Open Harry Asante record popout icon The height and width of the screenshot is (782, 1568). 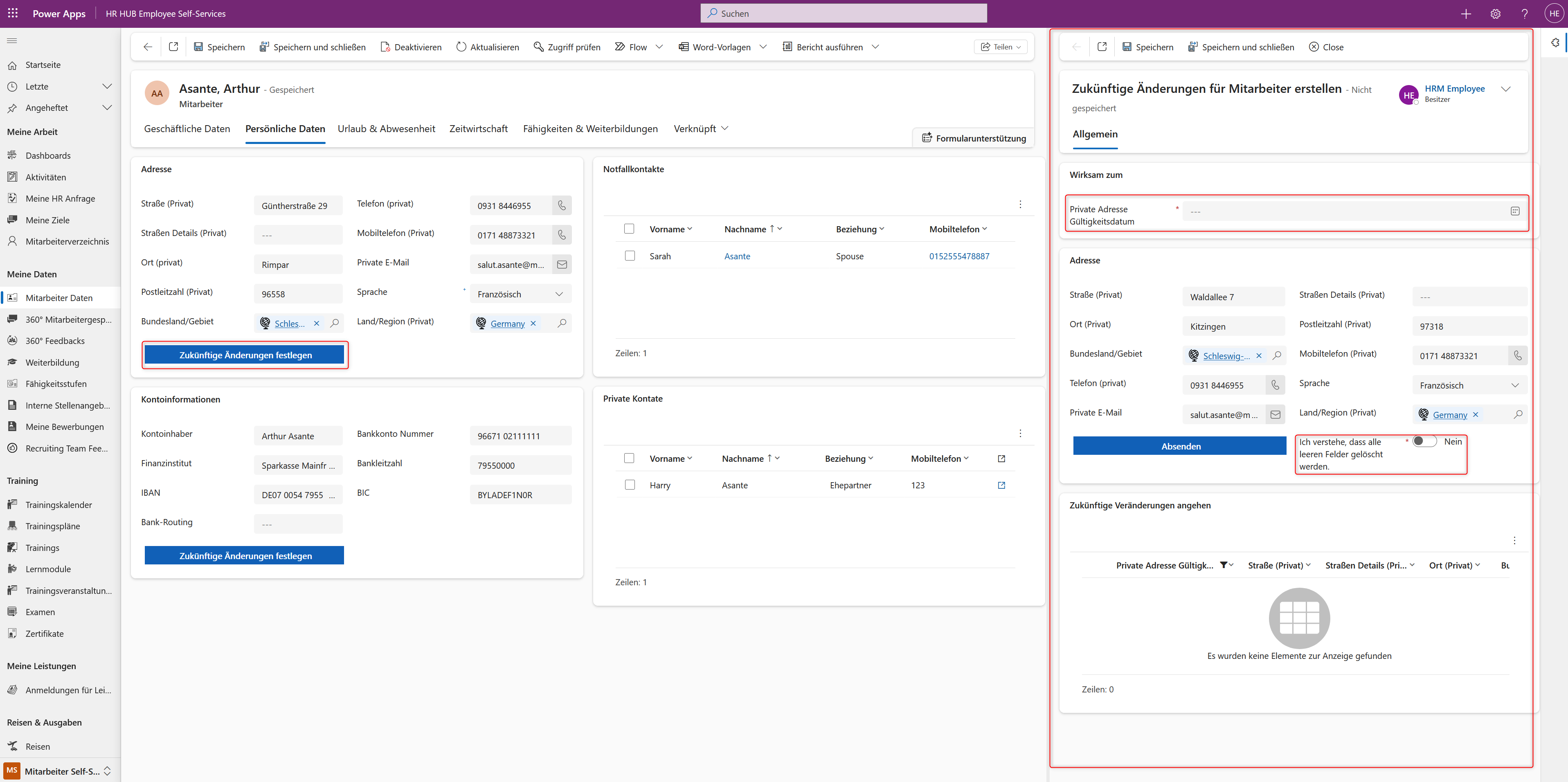tap(1001, 485)
